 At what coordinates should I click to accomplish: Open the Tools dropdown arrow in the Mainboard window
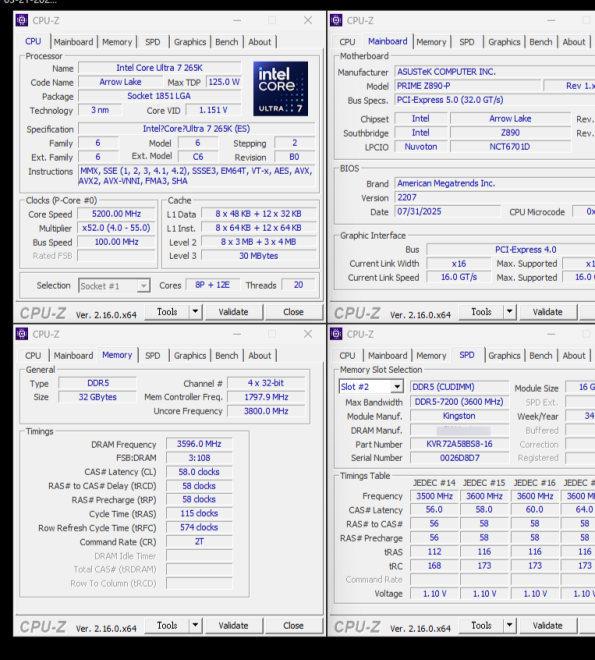click(x=510, y=312)
